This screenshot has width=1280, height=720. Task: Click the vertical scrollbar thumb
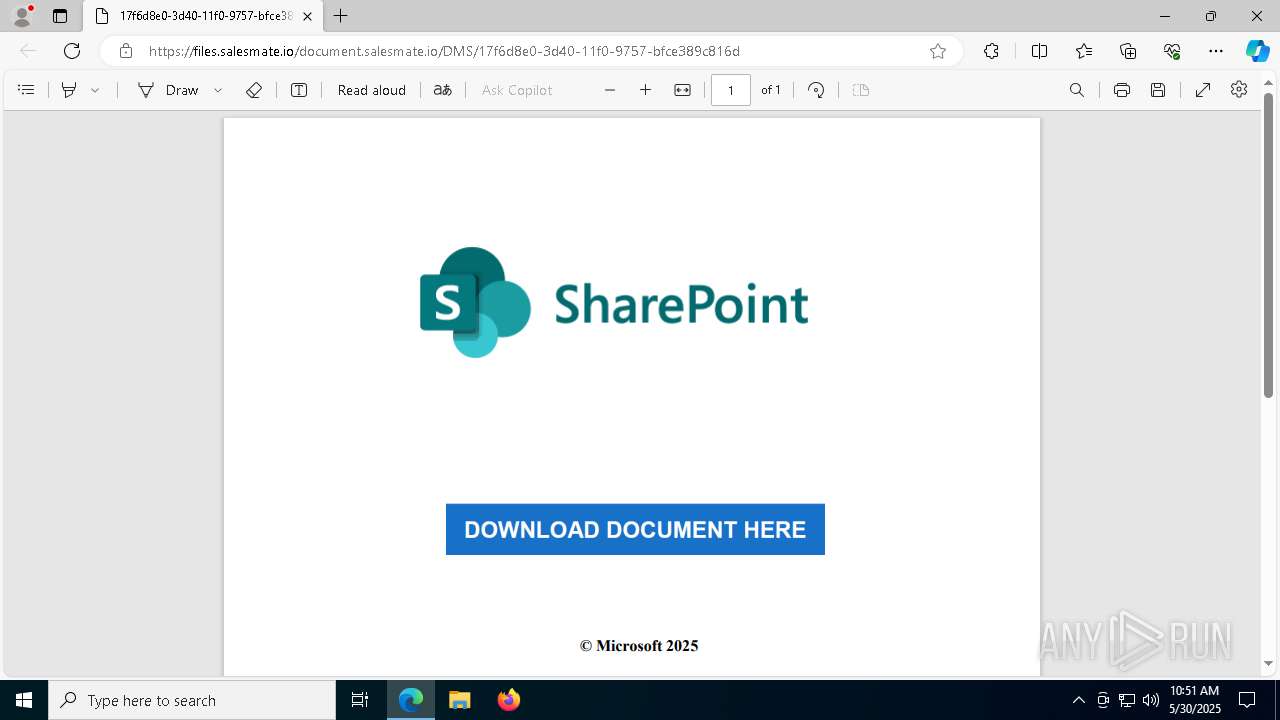coord(1268,245)
